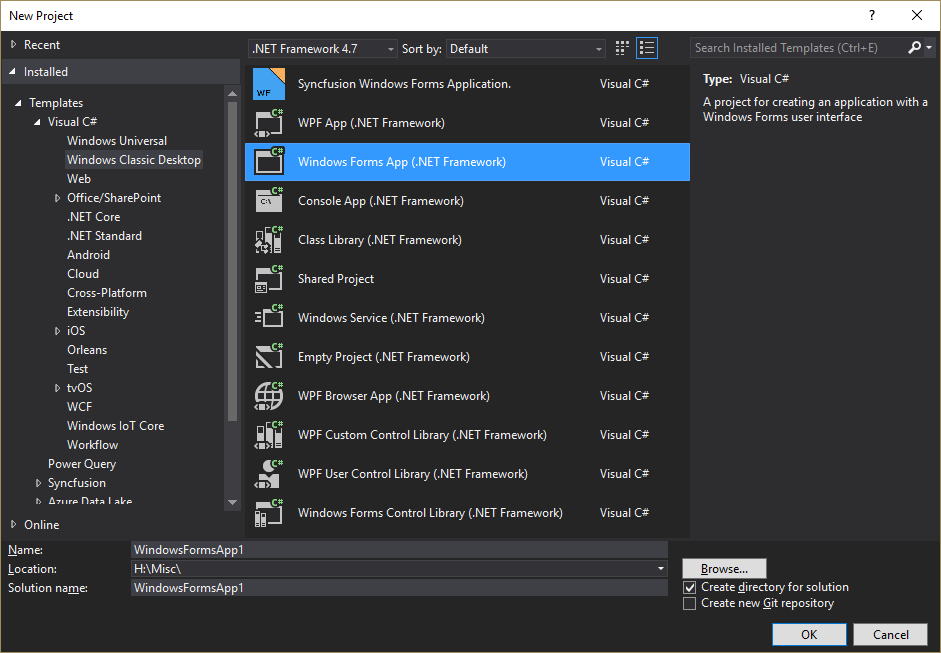Collapse the Templates tree node
The width and height of the screenshot is (941, 653).
pyautogui.click(x=19, y=103)
